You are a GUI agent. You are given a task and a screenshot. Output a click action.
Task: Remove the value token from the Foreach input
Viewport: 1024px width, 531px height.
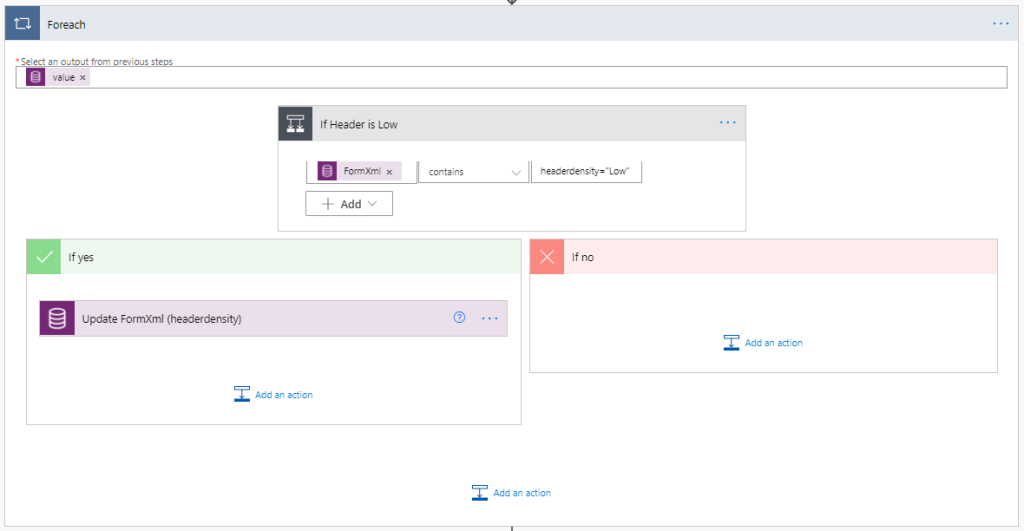(83, 78)
